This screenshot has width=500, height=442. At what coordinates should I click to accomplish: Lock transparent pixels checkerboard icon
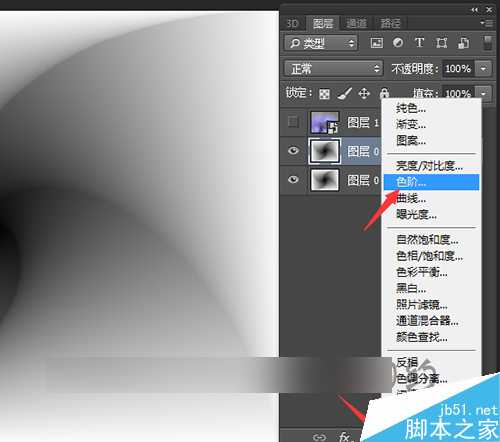[324, 94]
